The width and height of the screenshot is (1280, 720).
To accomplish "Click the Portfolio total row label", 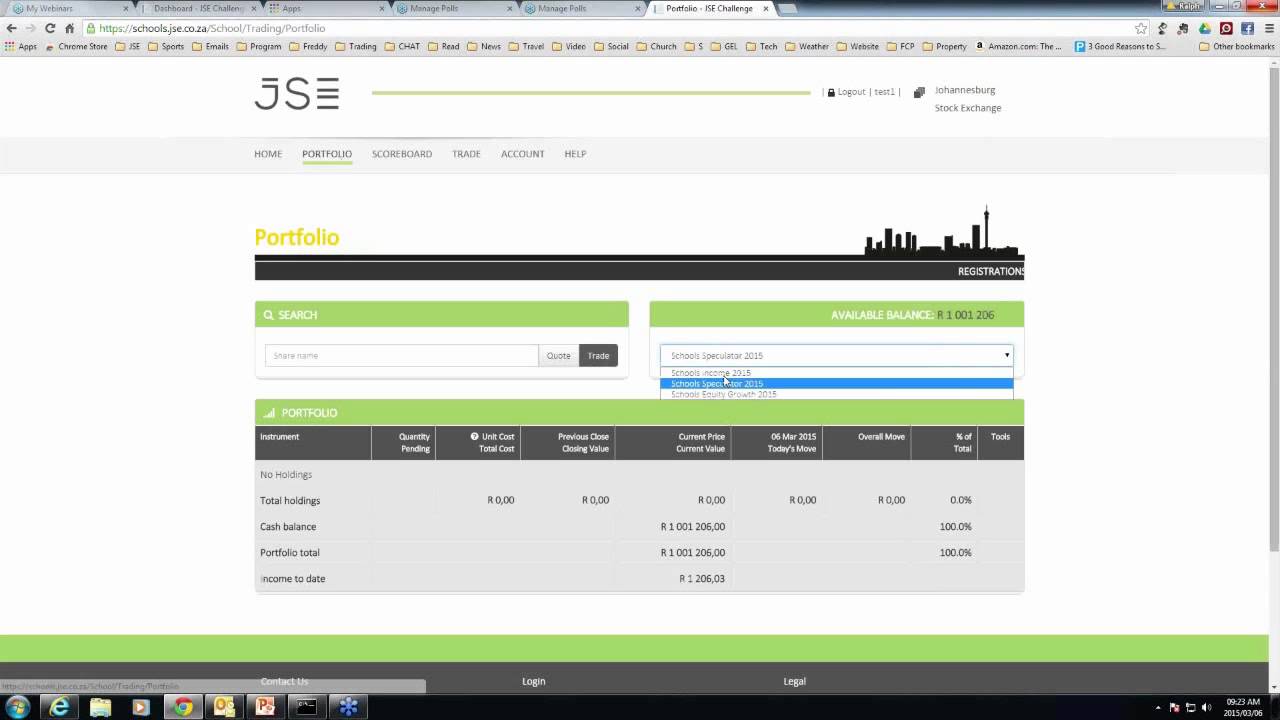I will pyautogui.click(x=290, y=553).
